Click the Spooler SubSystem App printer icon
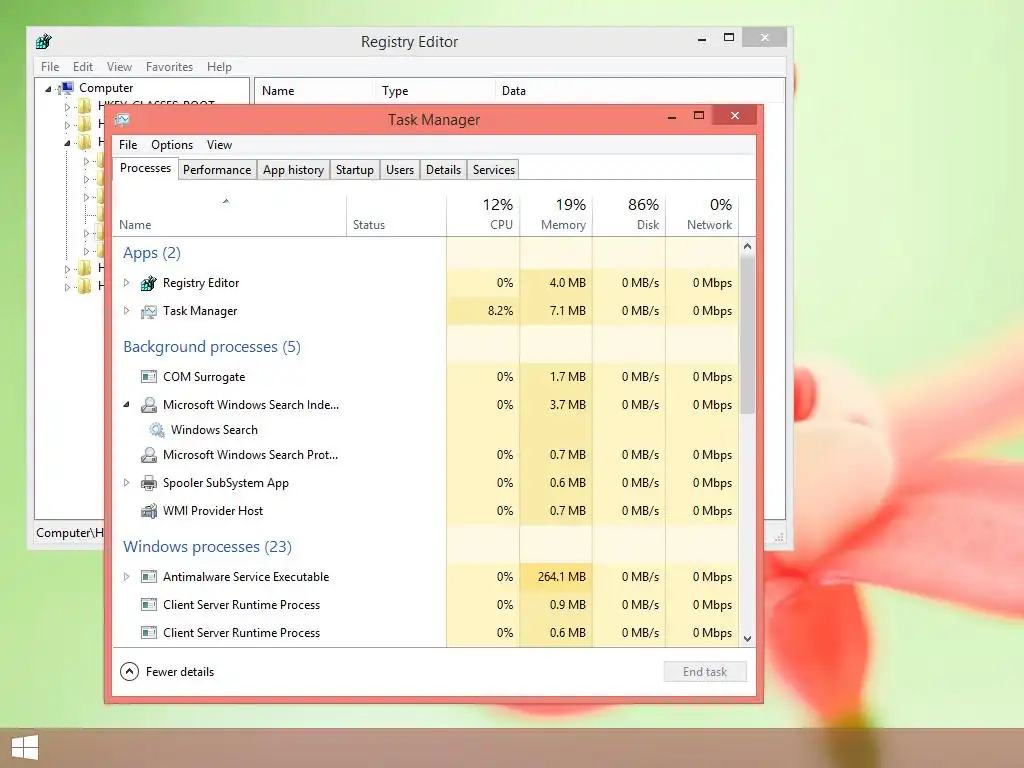Viewport: 1024px width, 768px height. (149, 483)
